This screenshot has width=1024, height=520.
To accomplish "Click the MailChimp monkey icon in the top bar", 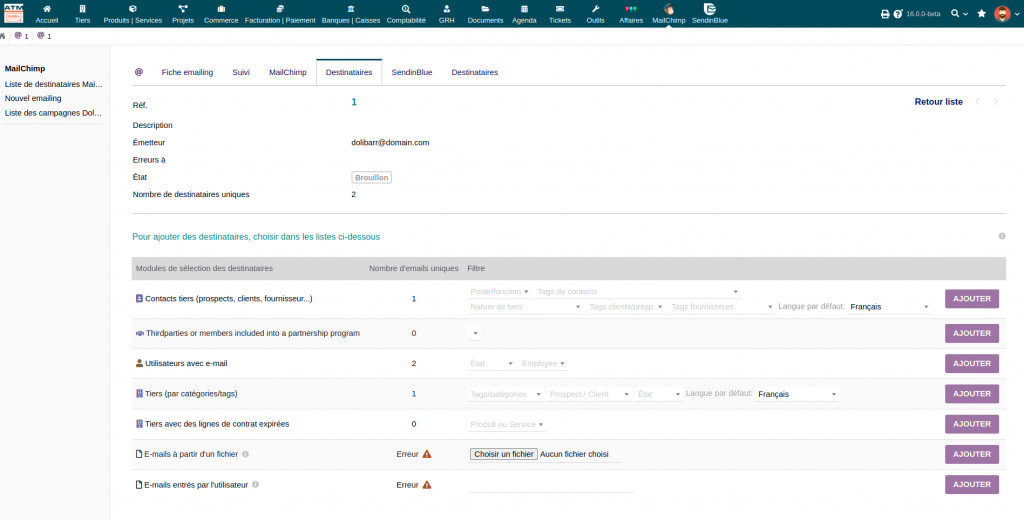I will [x=668, y=9].
